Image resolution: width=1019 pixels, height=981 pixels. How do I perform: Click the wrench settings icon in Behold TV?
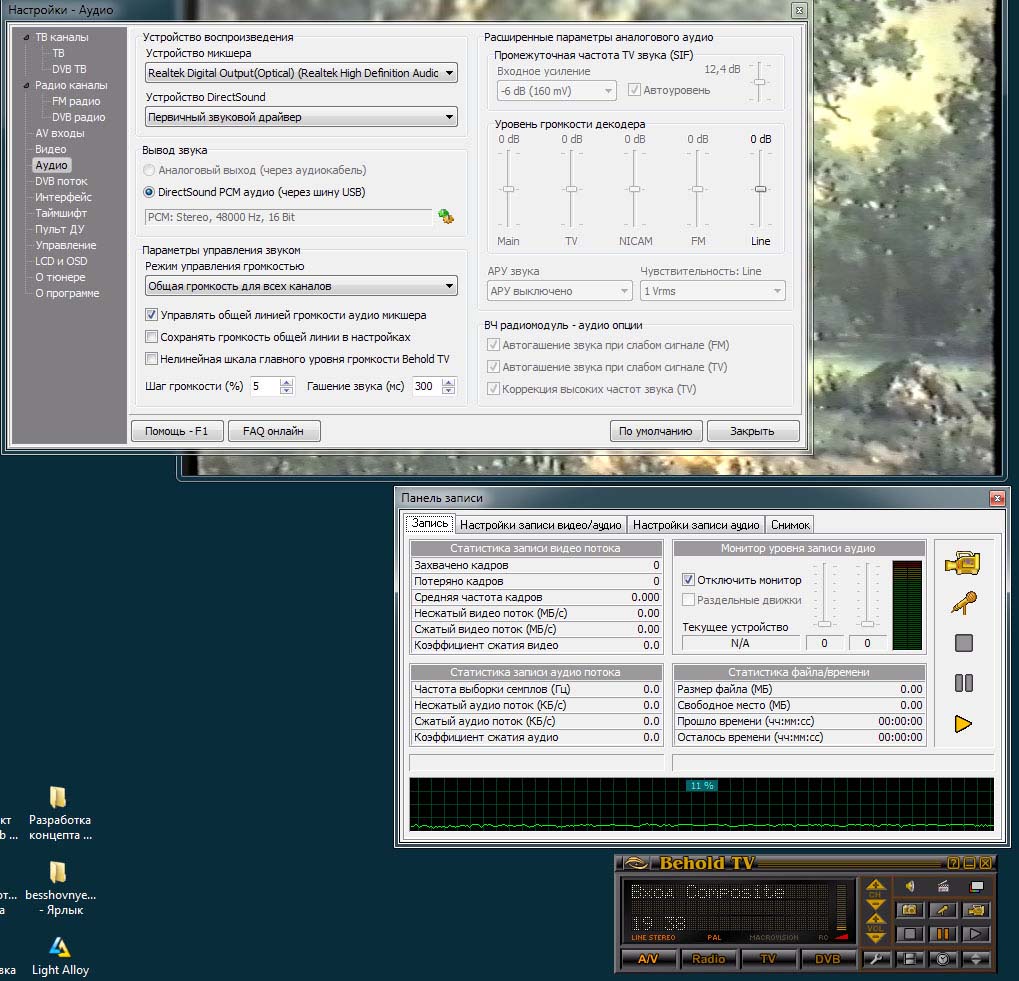(875, 959)
